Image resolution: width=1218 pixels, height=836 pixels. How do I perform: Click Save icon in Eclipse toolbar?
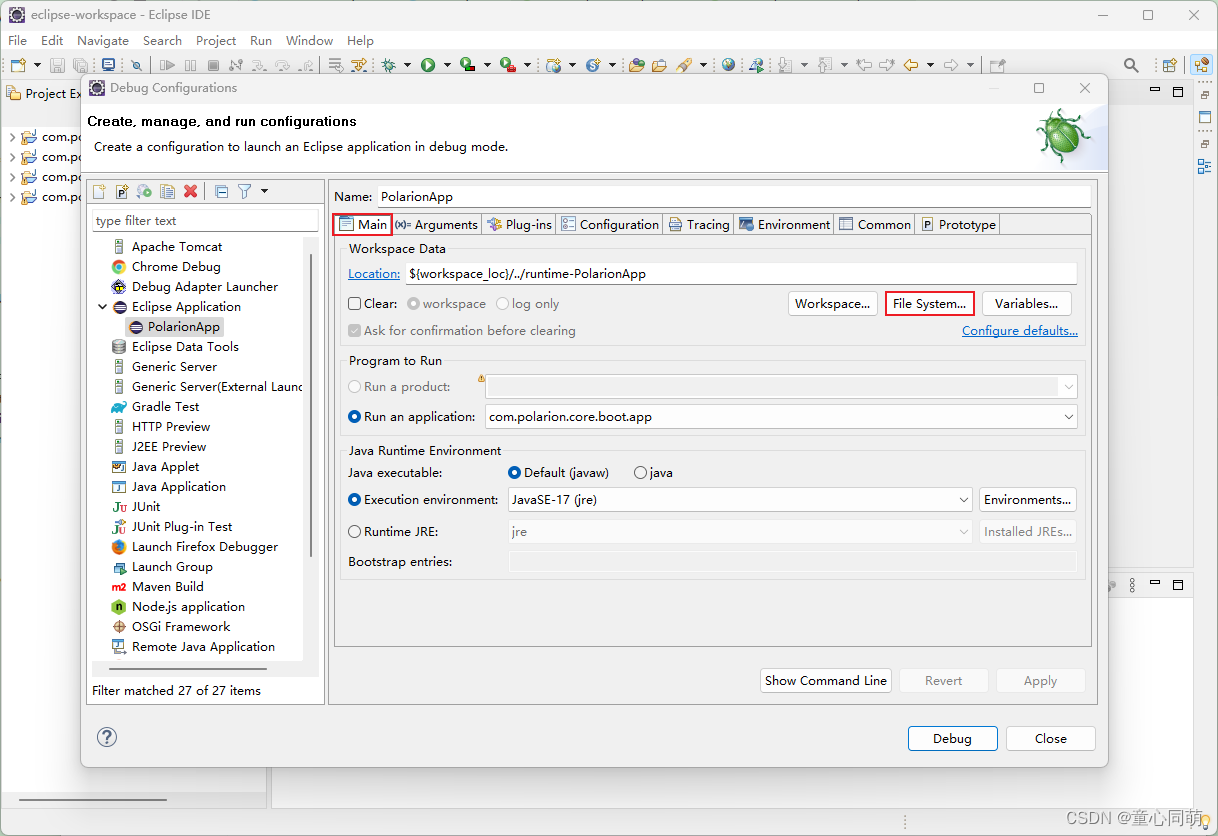pyautogui.click(x=58, y=65)
